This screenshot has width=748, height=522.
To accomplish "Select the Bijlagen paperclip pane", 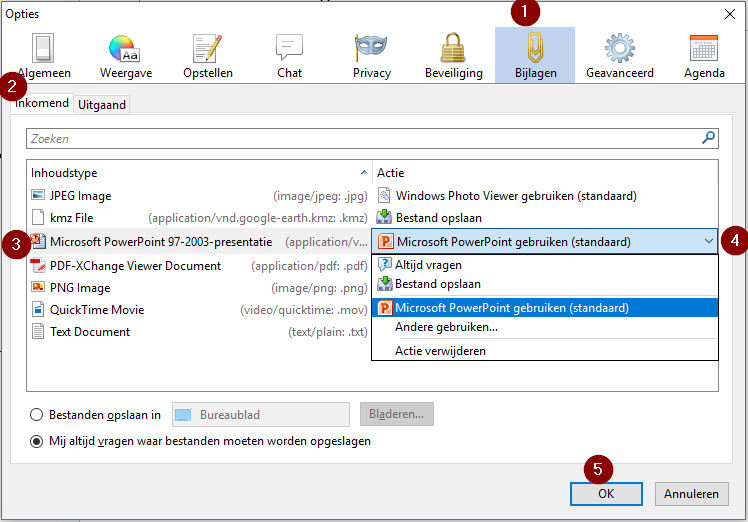I will (x=535, y=55).
